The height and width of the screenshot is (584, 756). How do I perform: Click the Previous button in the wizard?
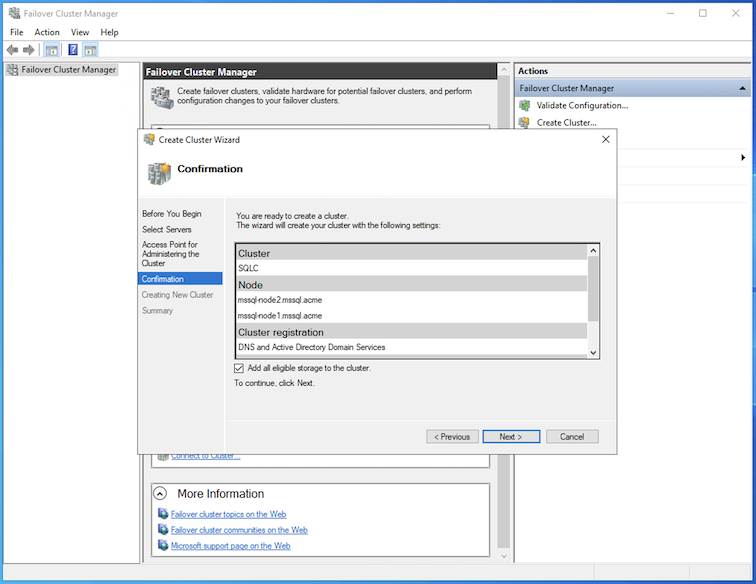pos(452,436)
